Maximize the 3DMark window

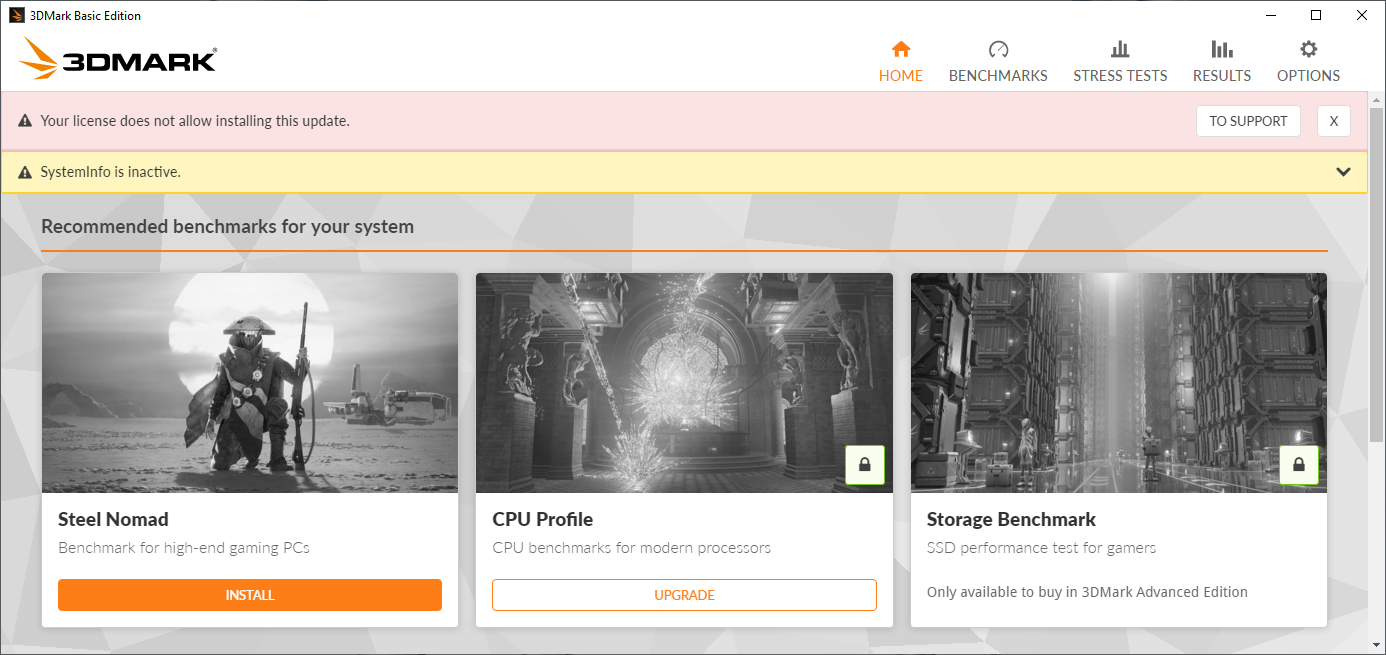coord(1316,15)
